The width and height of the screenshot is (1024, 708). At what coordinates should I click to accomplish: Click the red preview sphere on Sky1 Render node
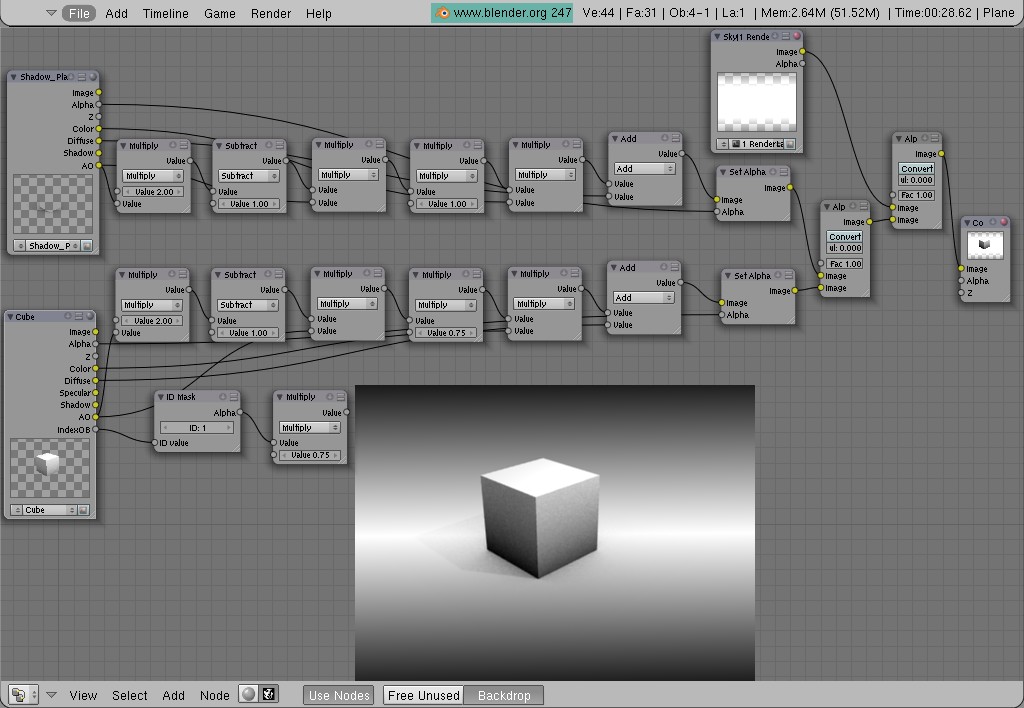pos(797,37)
